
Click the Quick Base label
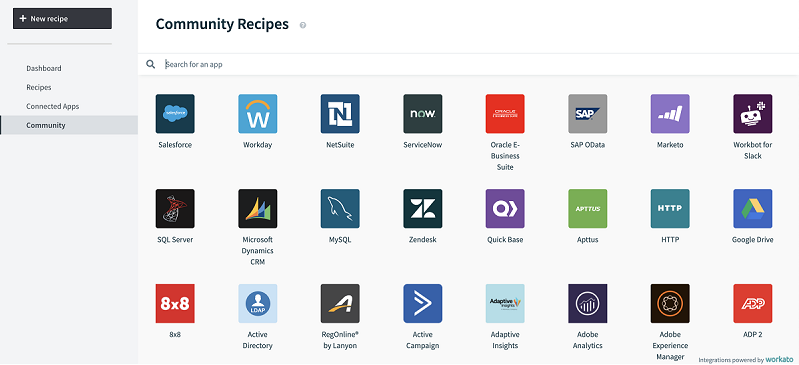pos(505,240)
